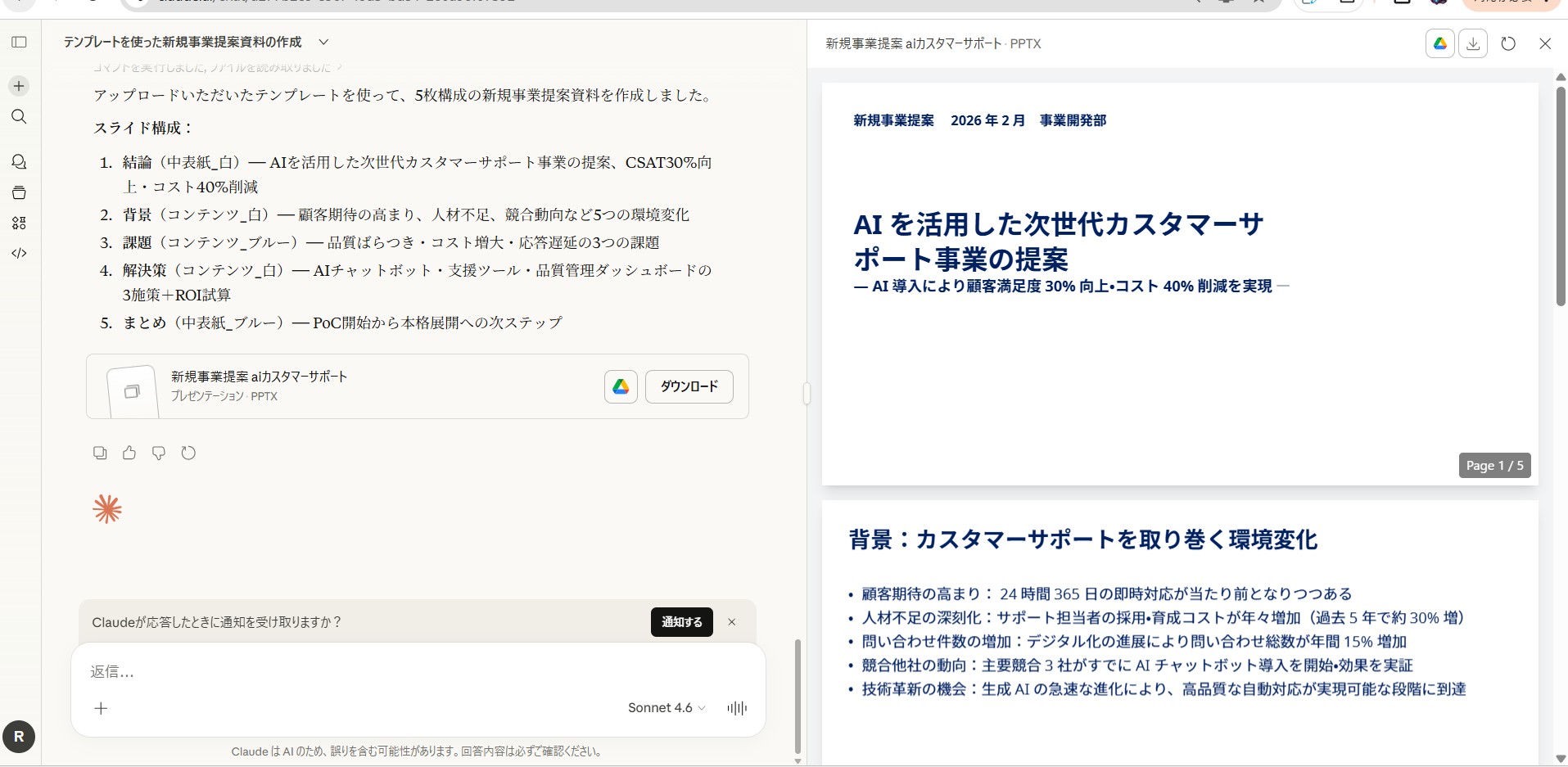Open the chat title dropdown chevron
1568x767 pixels.
tap(323, 42)
